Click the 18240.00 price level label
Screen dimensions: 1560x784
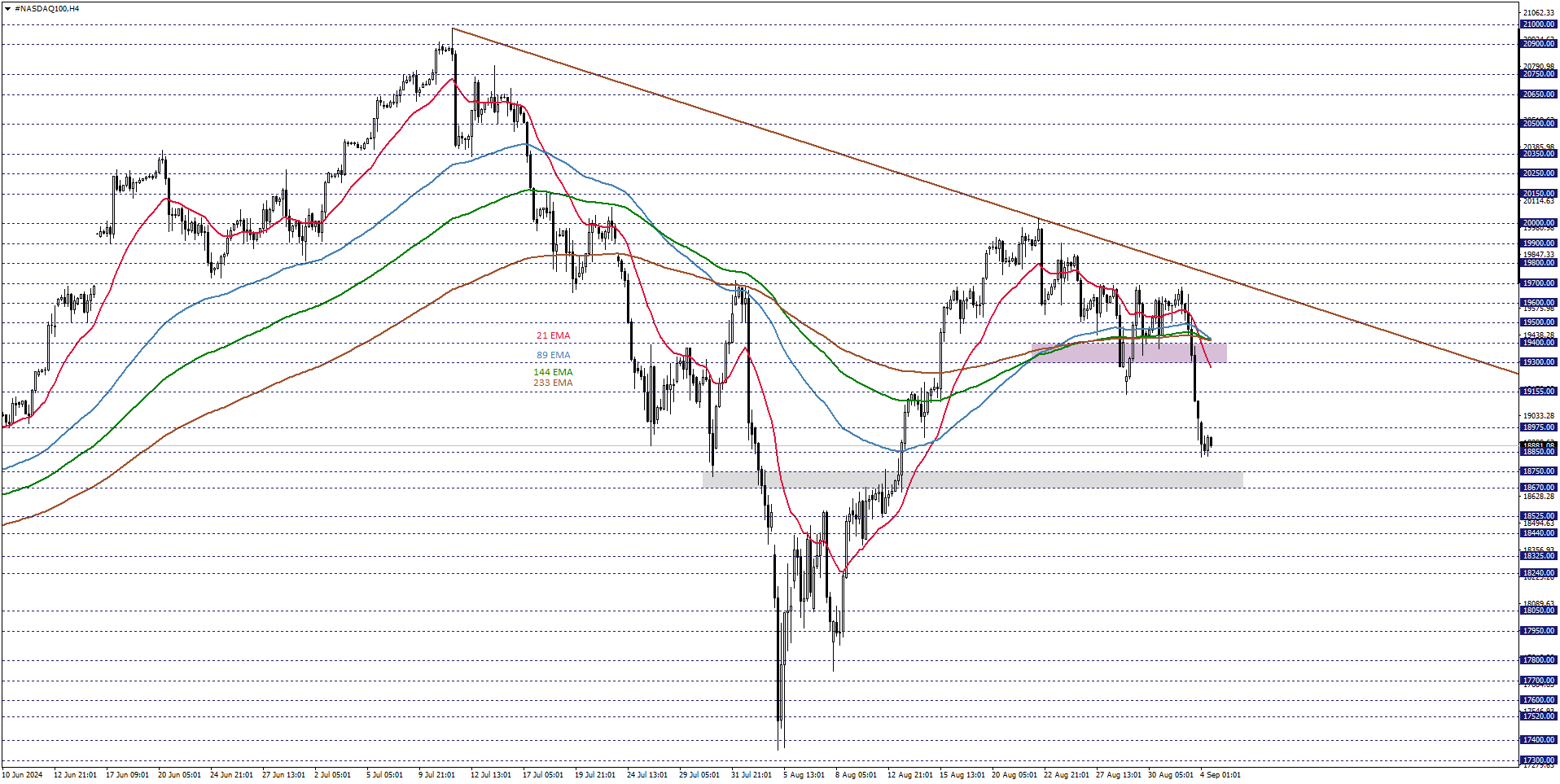point(1539,573)
